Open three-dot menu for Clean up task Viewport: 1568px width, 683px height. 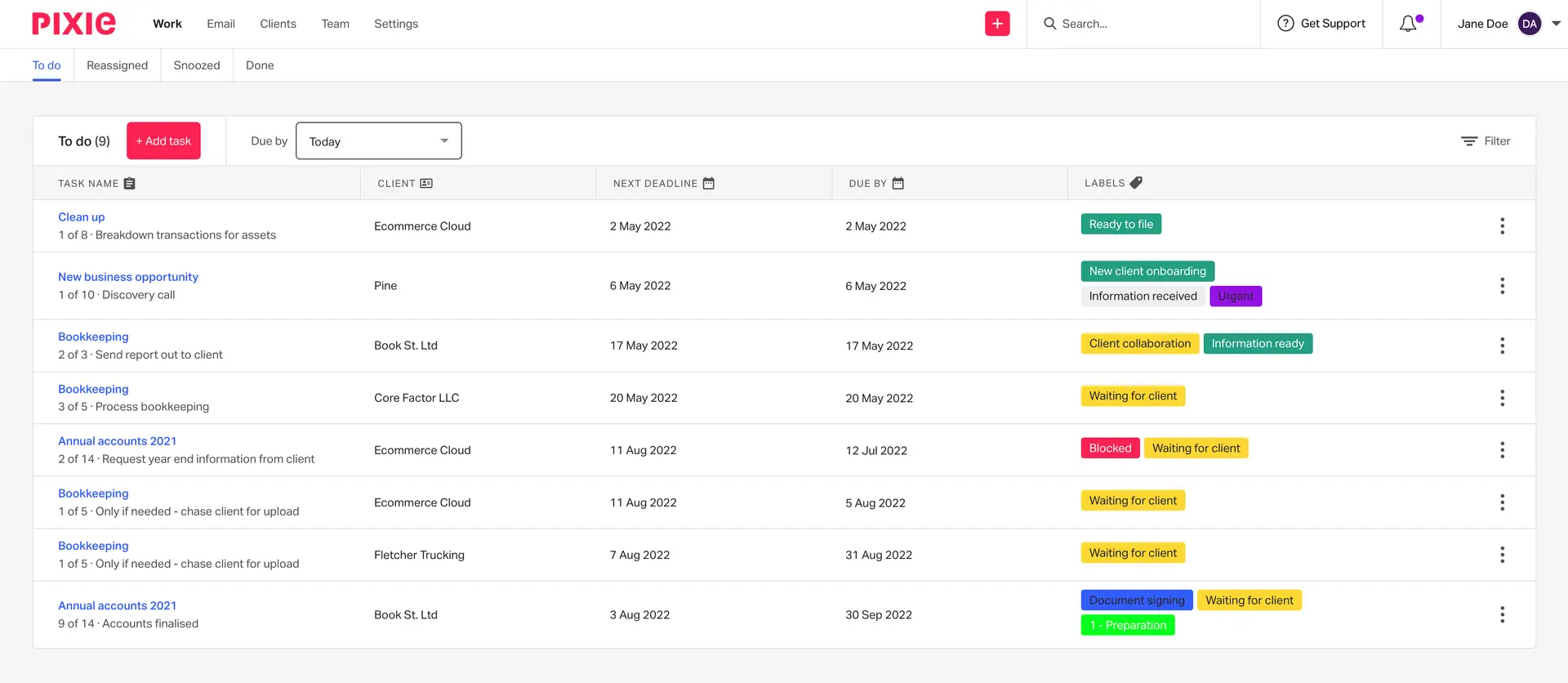coord(1502,226)
